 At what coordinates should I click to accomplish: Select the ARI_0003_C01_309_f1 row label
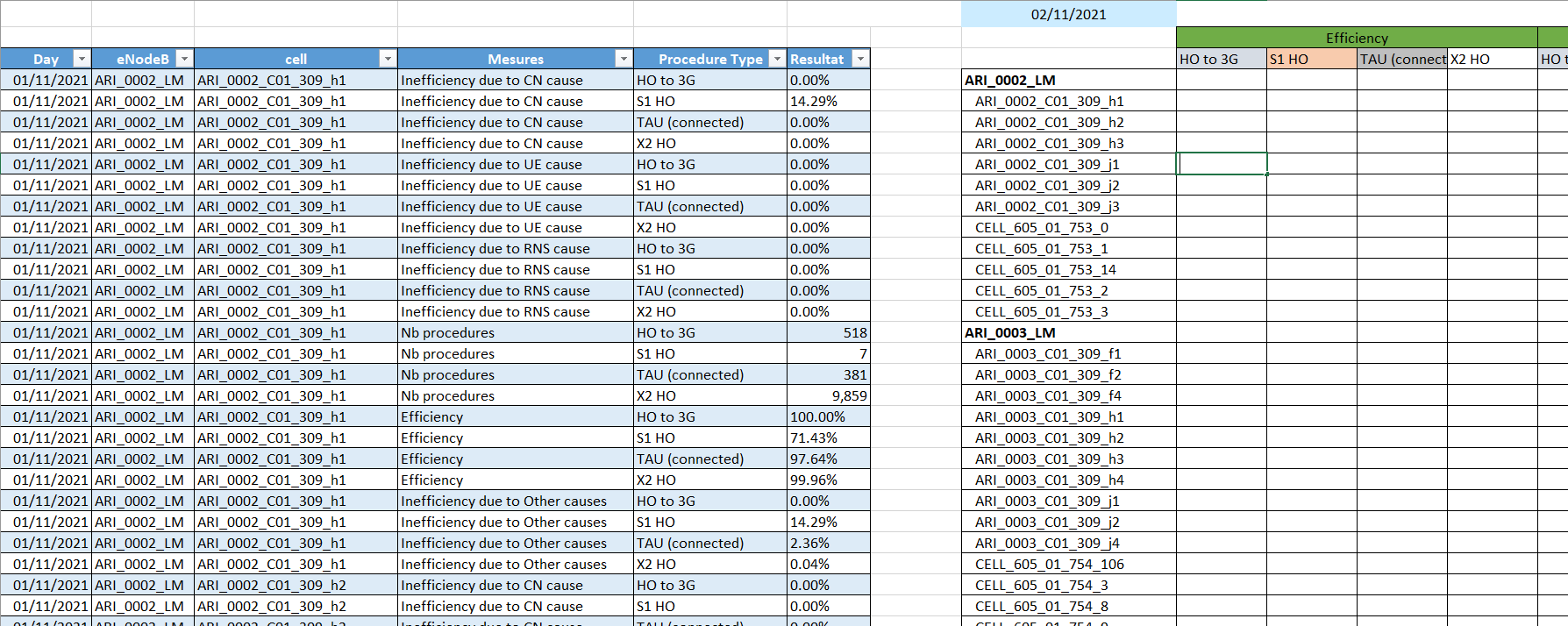1048,353
